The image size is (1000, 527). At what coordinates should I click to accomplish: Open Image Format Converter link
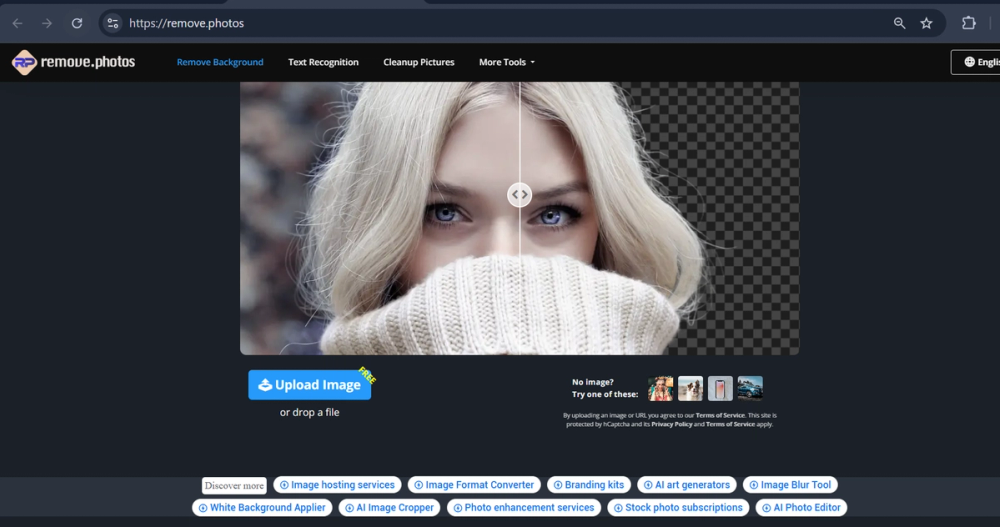[474, 485]
